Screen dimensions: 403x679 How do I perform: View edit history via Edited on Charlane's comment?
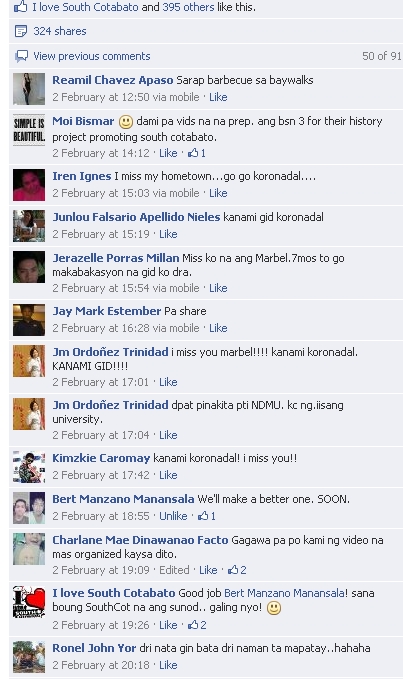pyautogui.click(x=174, y=570)
